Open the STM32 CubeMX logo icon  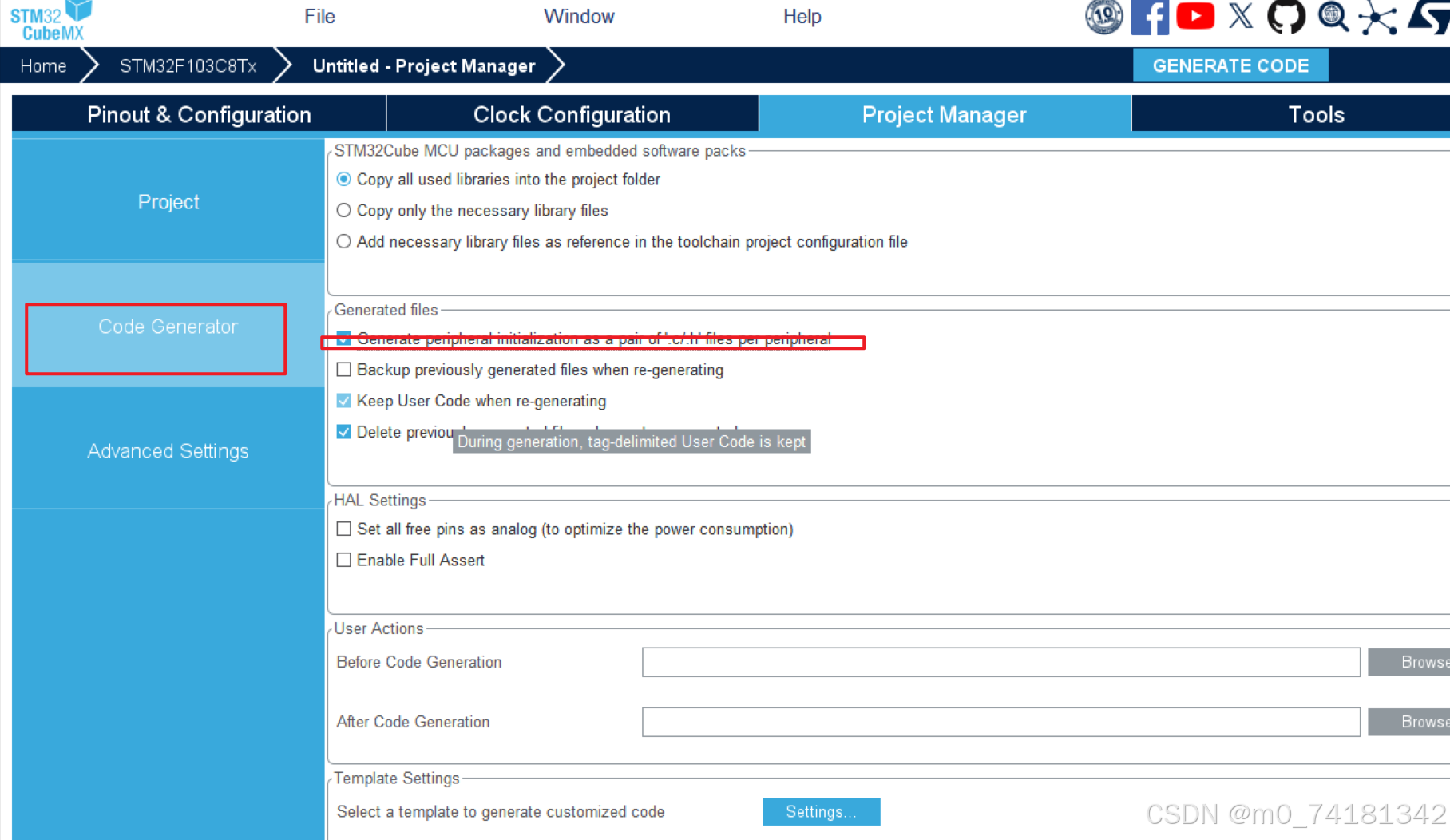tap(51, 21)
